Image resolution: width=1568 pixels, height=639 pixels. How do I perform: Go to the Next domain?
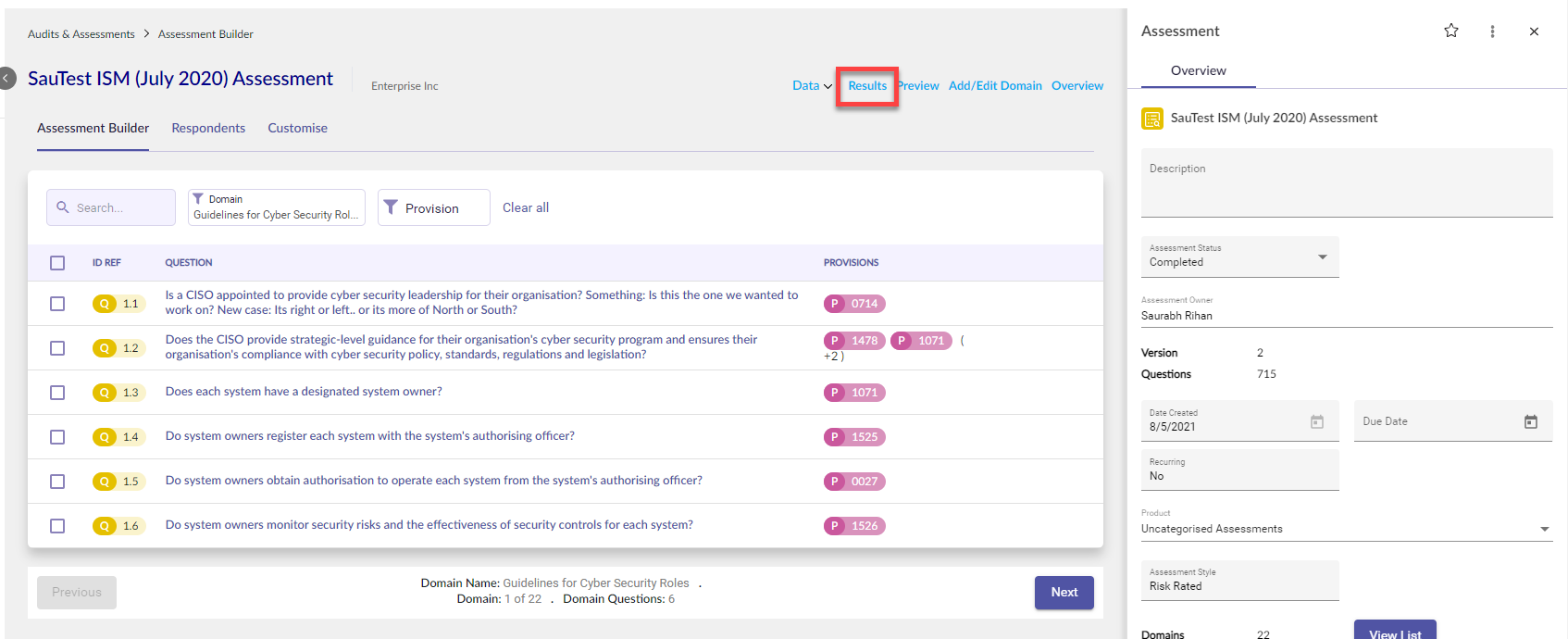pos(1064,593)
